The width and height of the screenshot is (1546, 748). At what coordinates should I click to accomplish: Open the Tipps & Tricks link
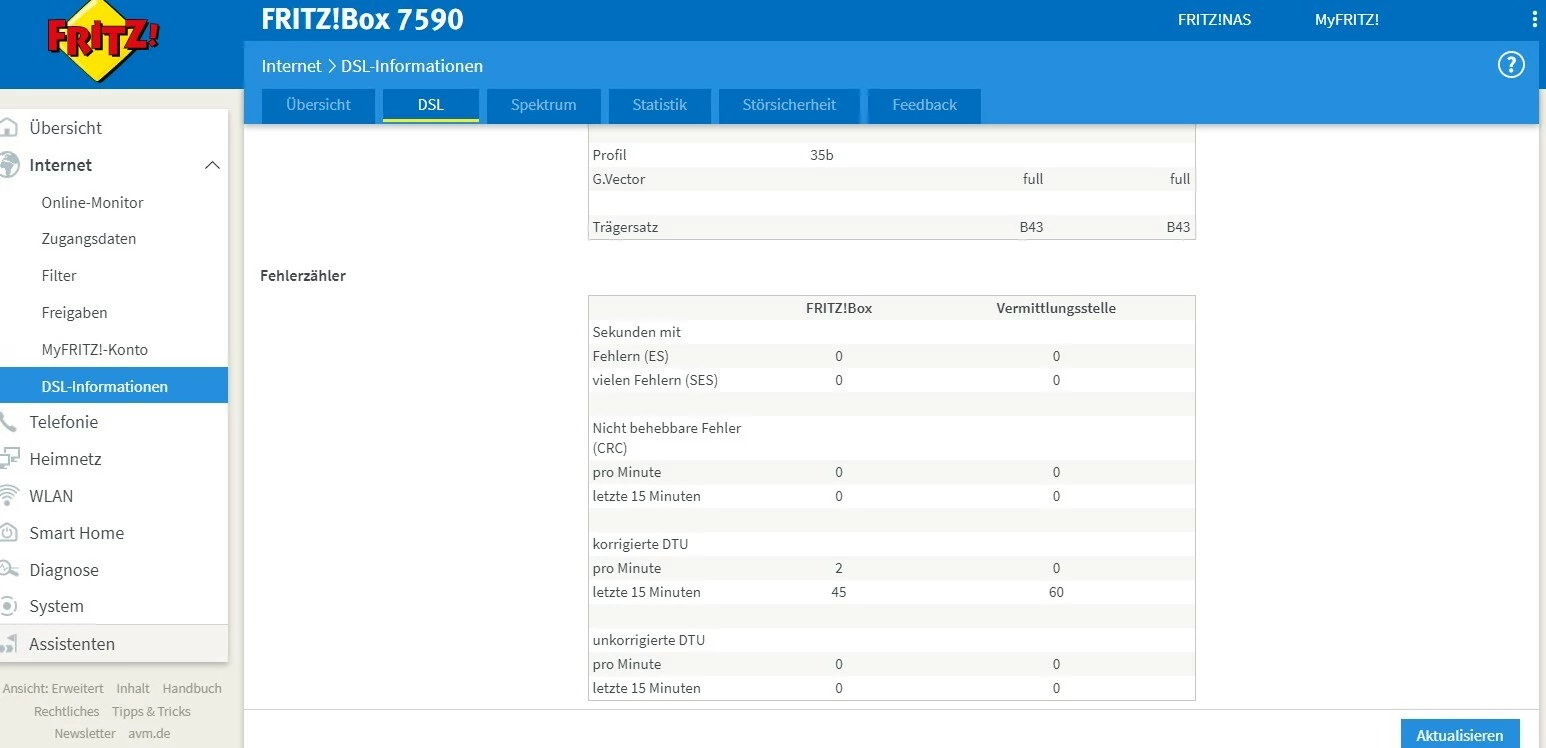151,712
